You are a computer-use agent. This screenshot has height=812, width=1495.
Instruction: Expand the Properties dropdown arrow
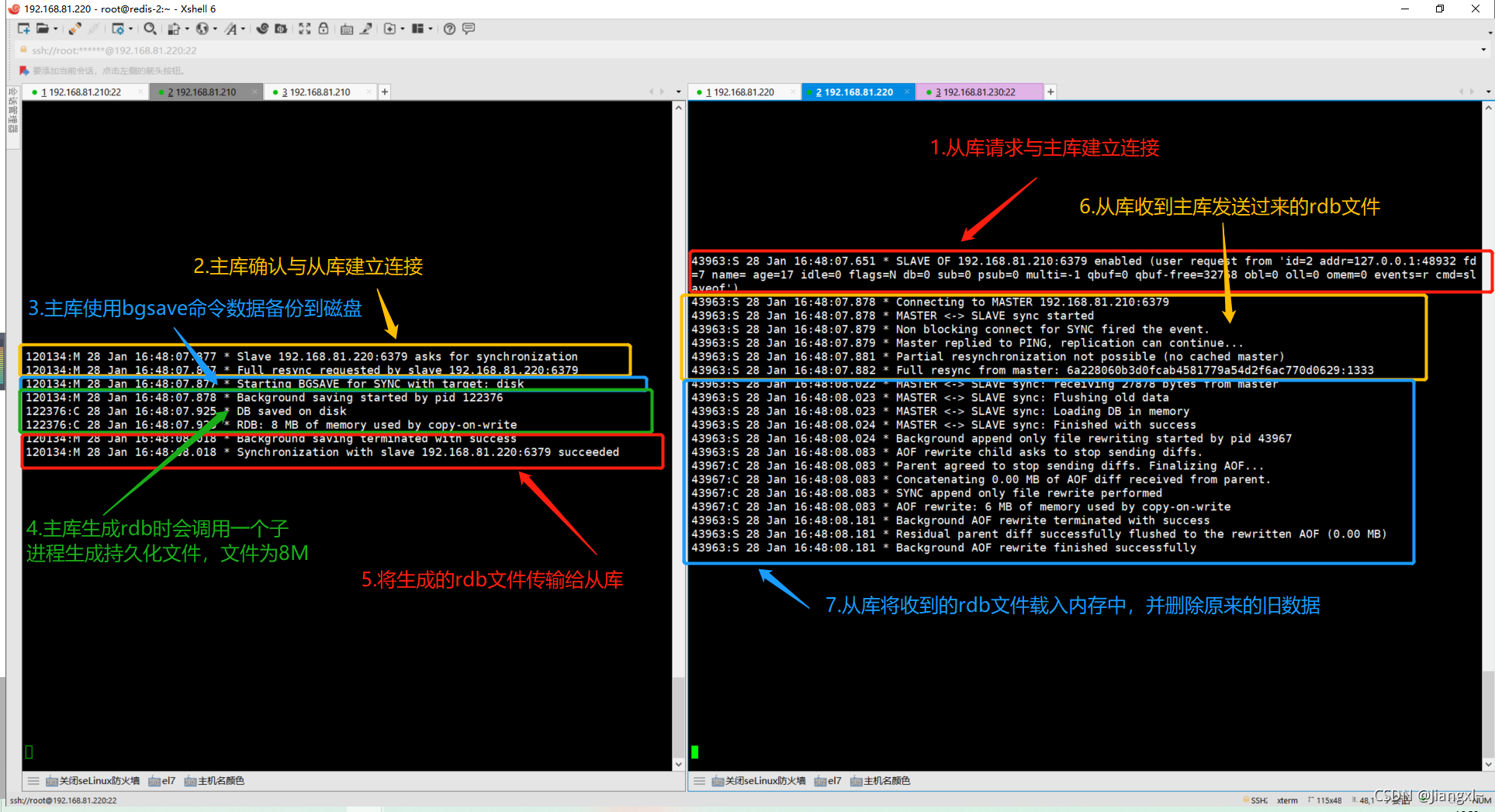click(x=130, y=29)
